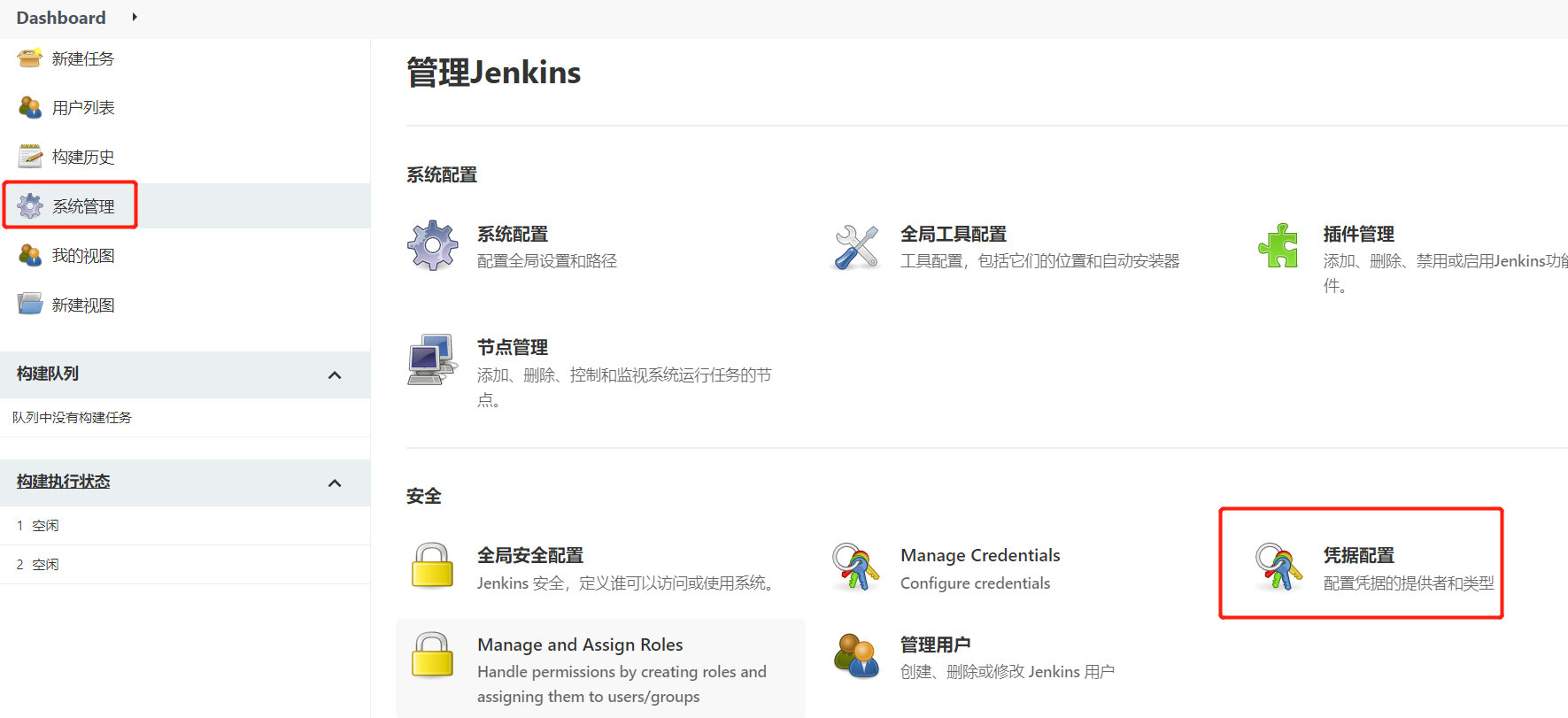The height and width of the screenshot is (718, 1568).
Task: Expand the Dashboard breadcrumb arrow
Action: (135, 17)
